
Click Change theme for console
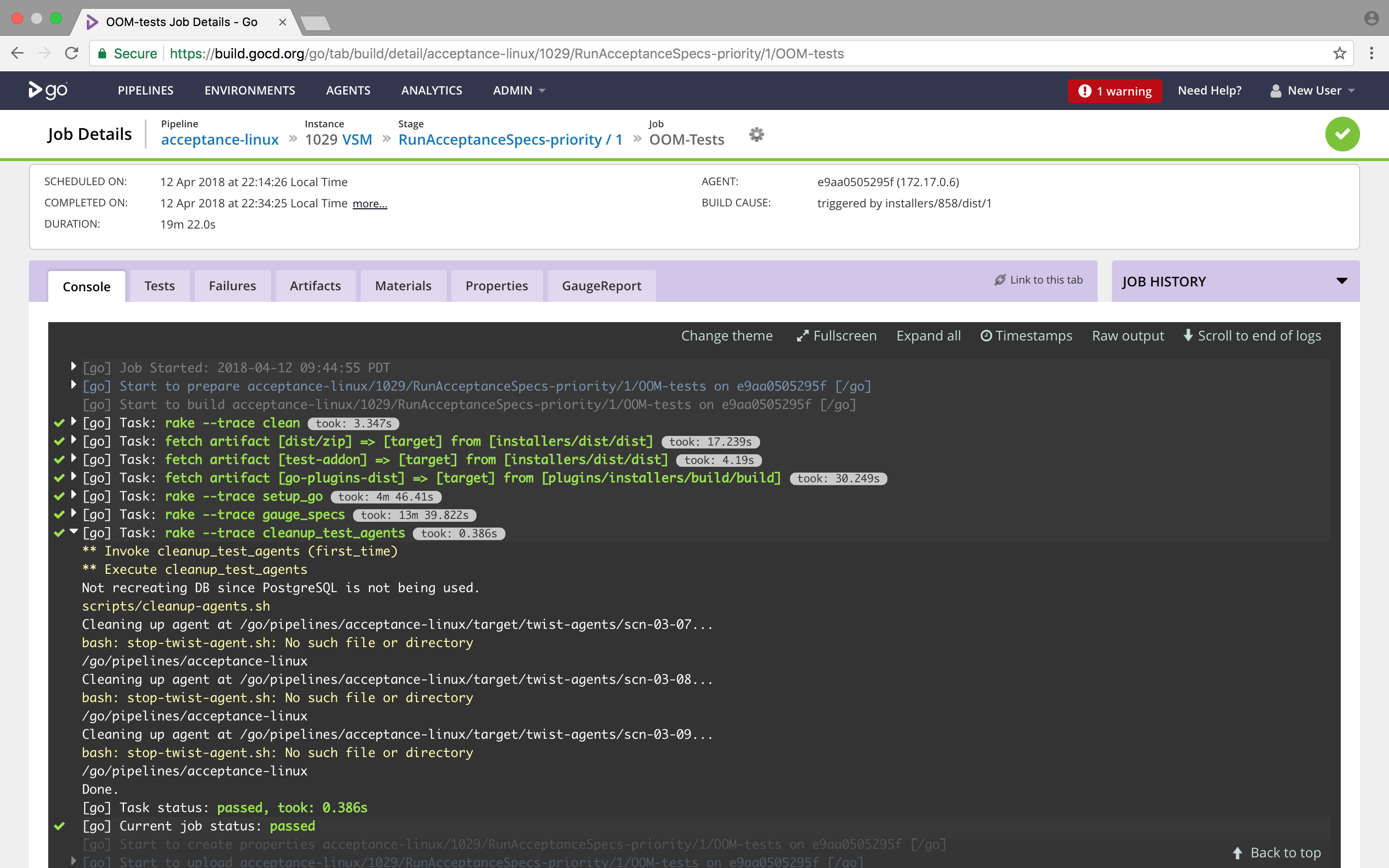727,336
